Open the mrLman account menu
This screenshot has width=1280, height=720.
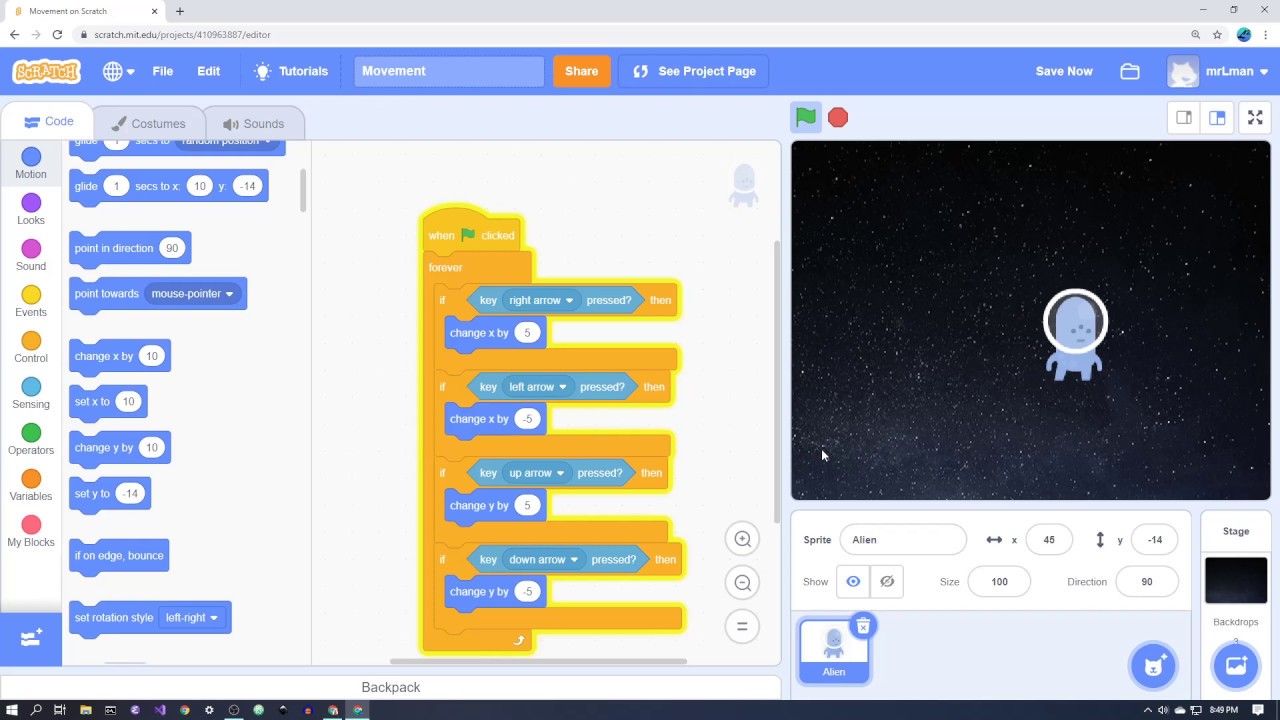[1218, 71]
